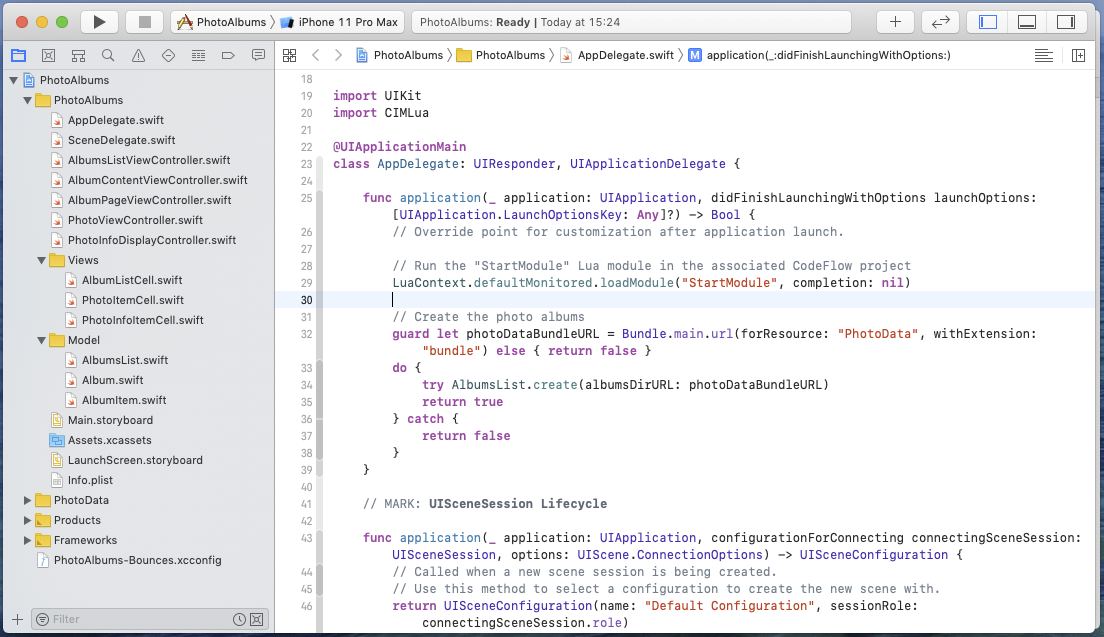Click PhotoAlbums folder in jump bar
Viewport: 1104px width, 637px height.
pos(501,55)
